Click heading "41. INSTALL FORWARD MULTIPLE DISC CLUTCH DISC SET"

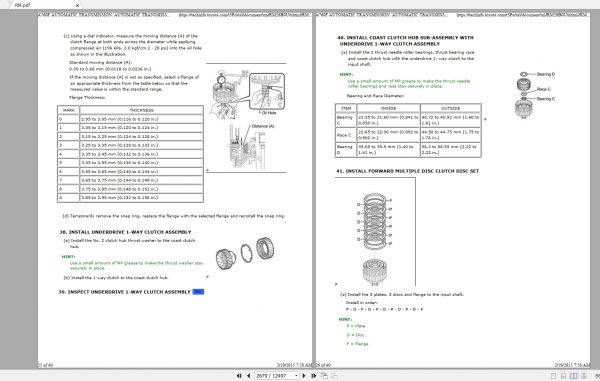pos(407,171)
